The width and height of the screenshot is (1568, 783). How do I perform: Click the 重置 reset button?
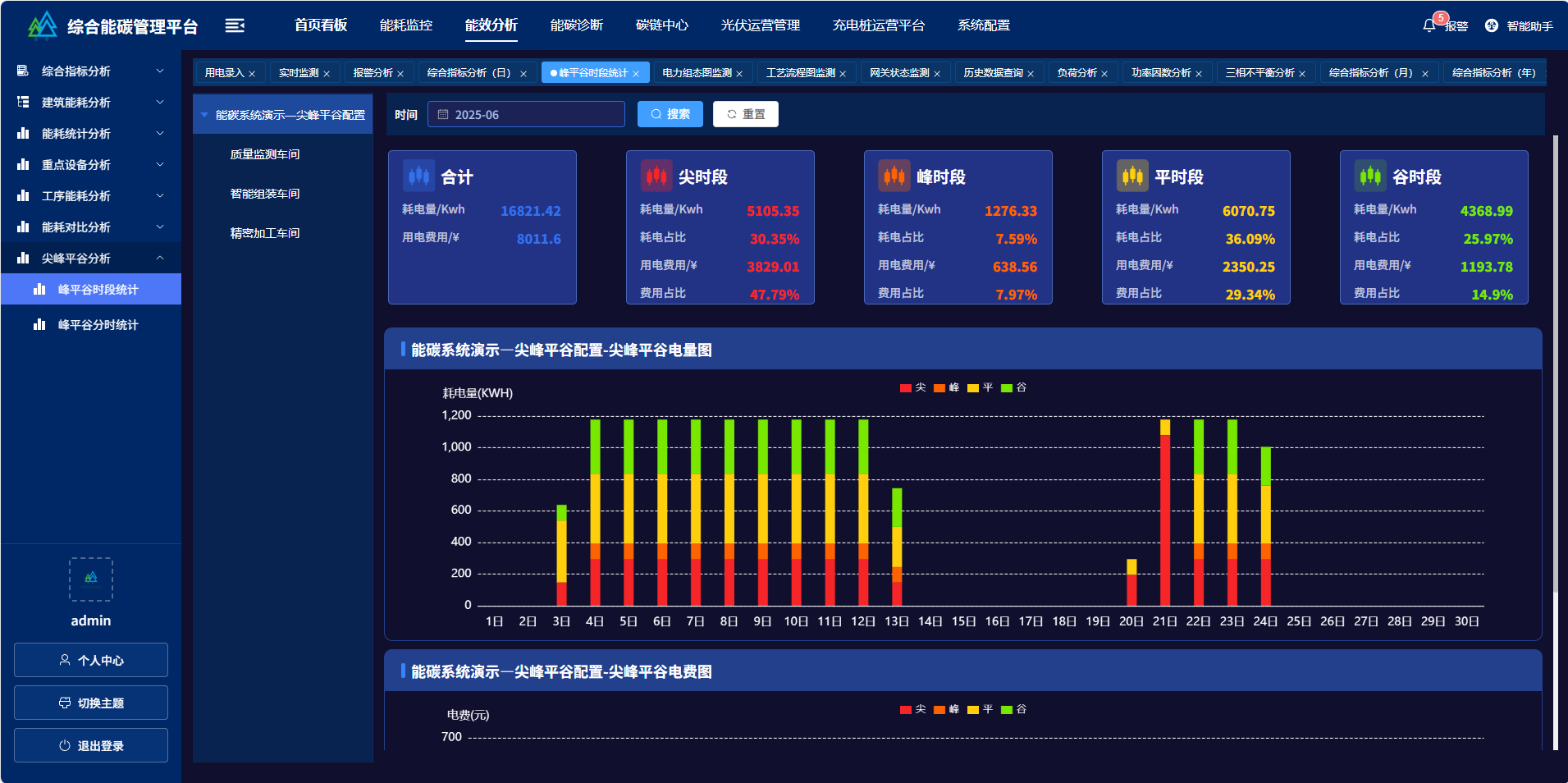point(745,114)
